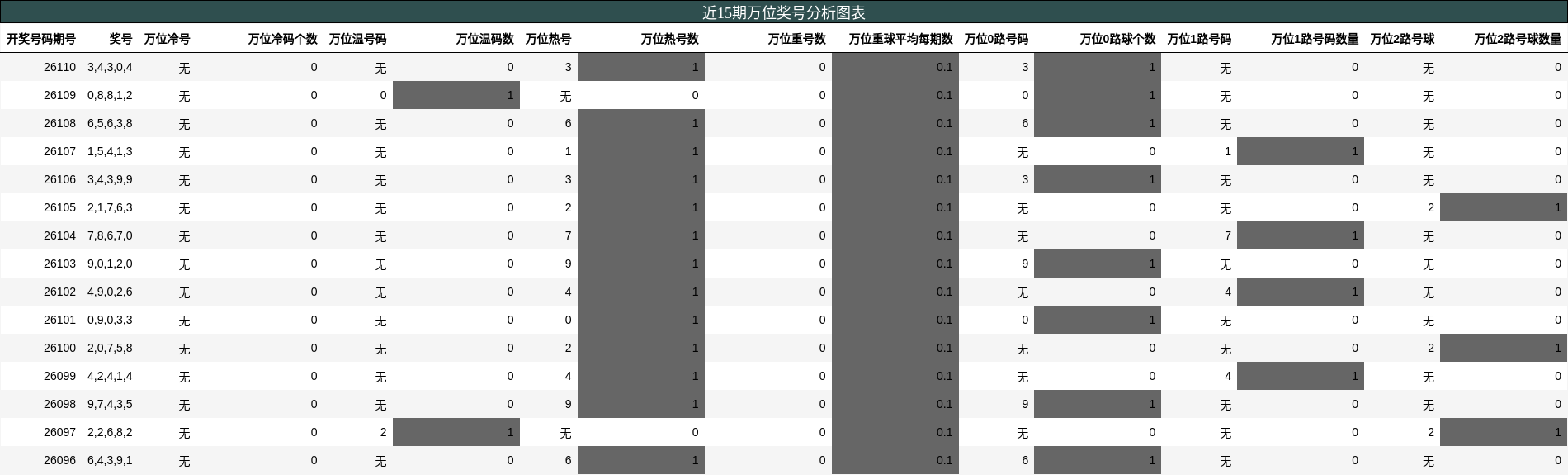1568x475 pixels.
Task: Click the 开奖号码期号 column header
Action: 41,39
